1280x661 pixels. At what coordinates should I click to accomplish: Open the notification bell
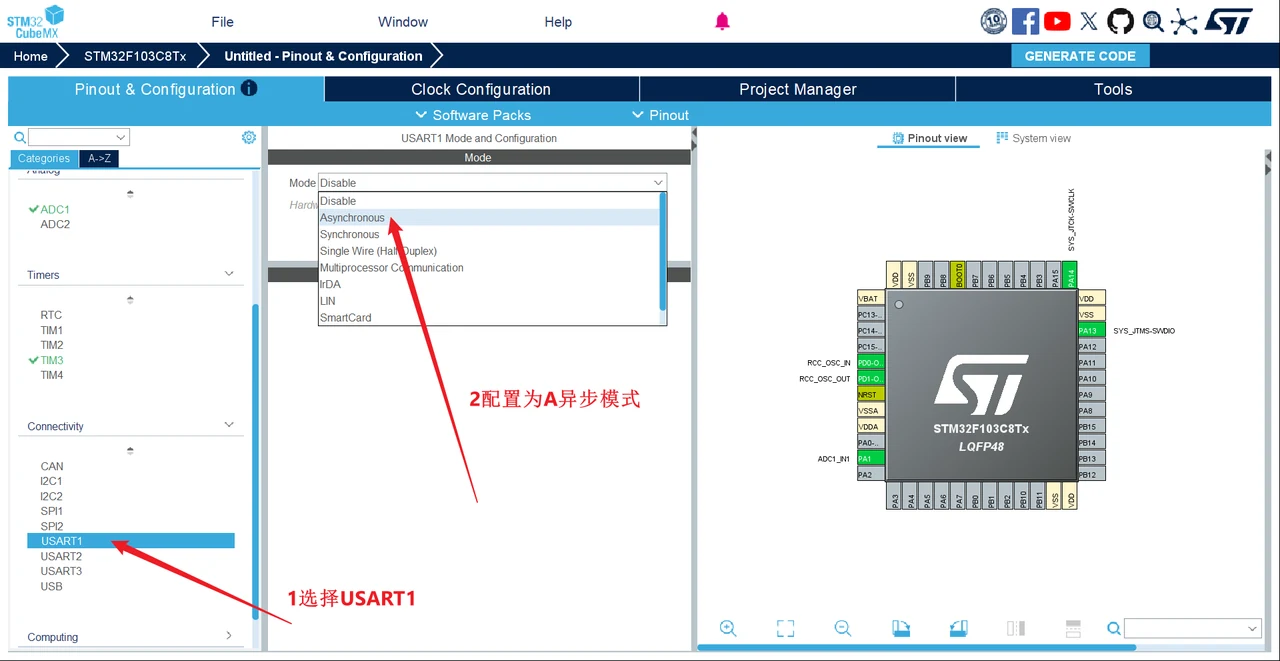tap(722, 21)
